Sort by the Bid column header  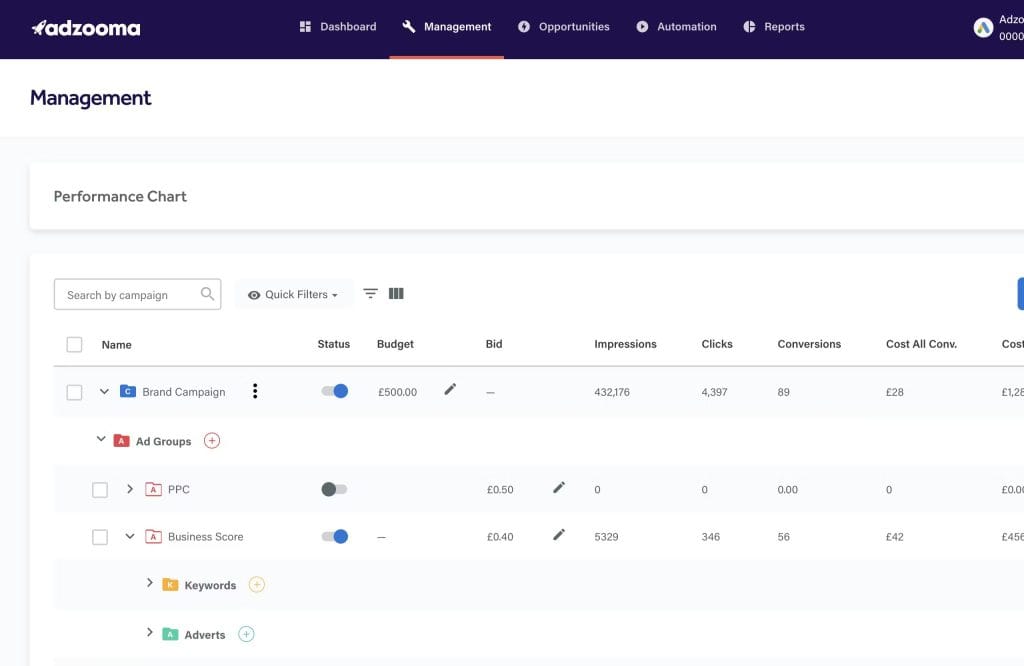pos(494,344)
